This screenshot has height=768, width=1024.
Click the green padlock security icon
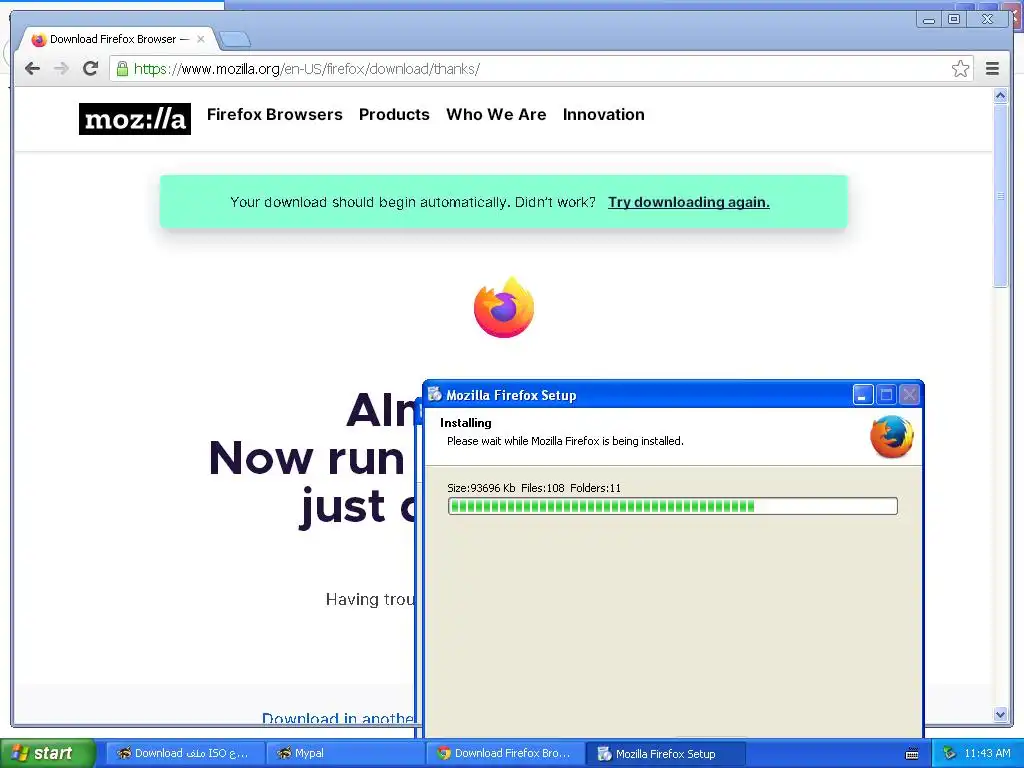pyautogui.click(x=122, y=69)
